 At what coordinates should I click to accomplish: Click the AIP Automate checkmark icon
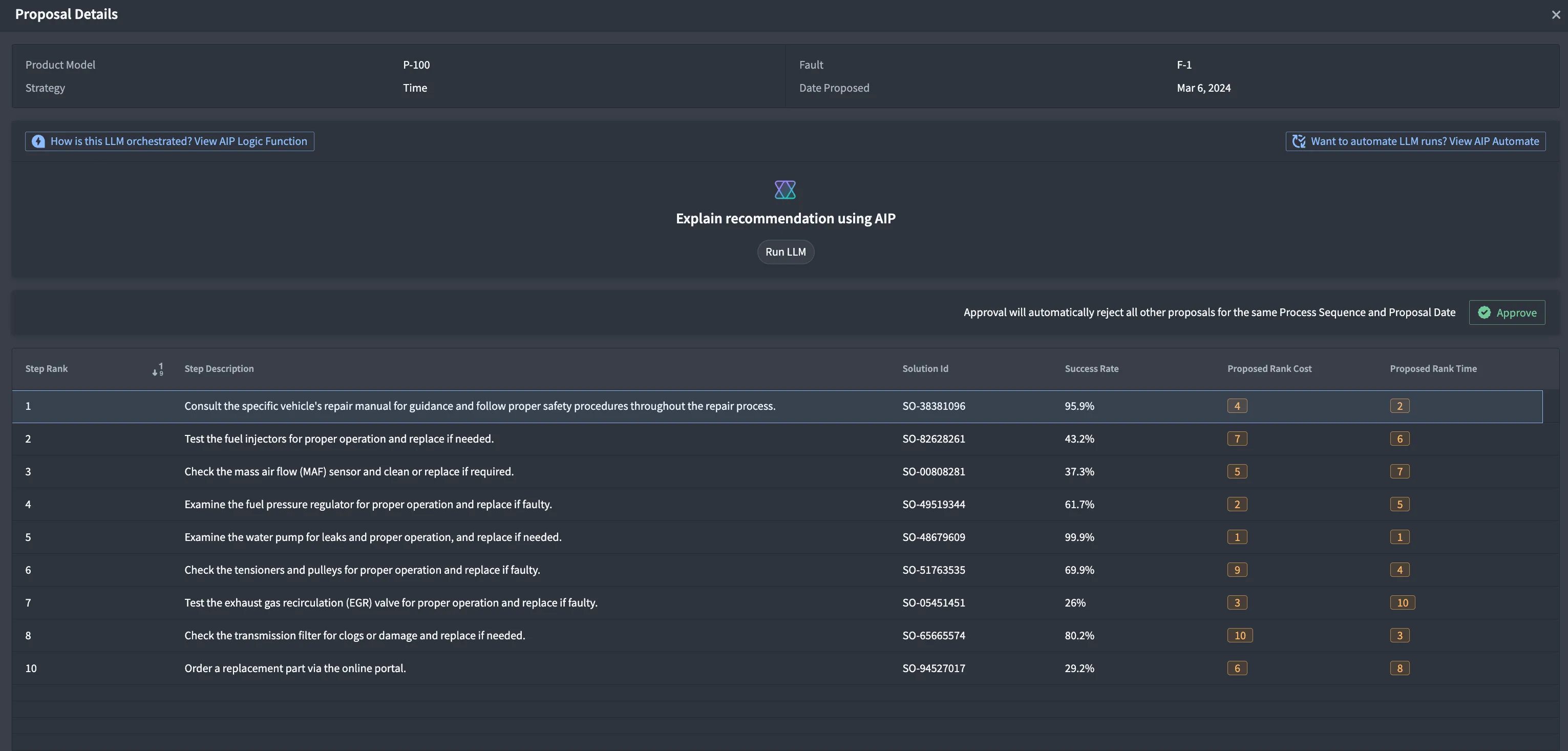pos(1298,141)
